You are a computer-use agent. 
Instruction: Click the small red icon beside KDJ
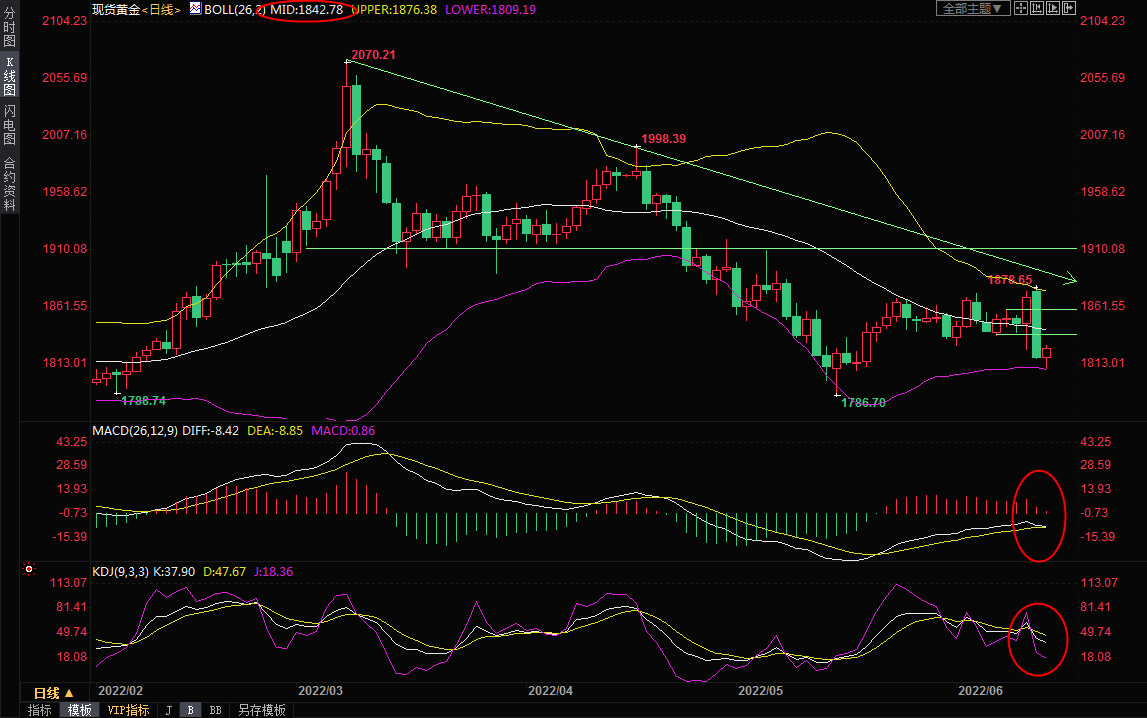(29, 571)
